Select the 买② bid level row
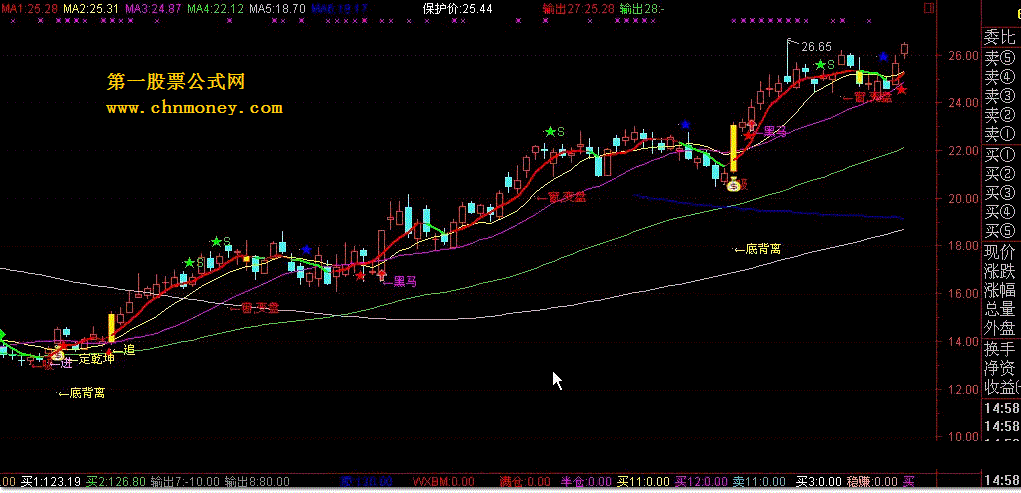Image resolution: width=1021 pixels, height=493 pixels. click(1000, 173)
